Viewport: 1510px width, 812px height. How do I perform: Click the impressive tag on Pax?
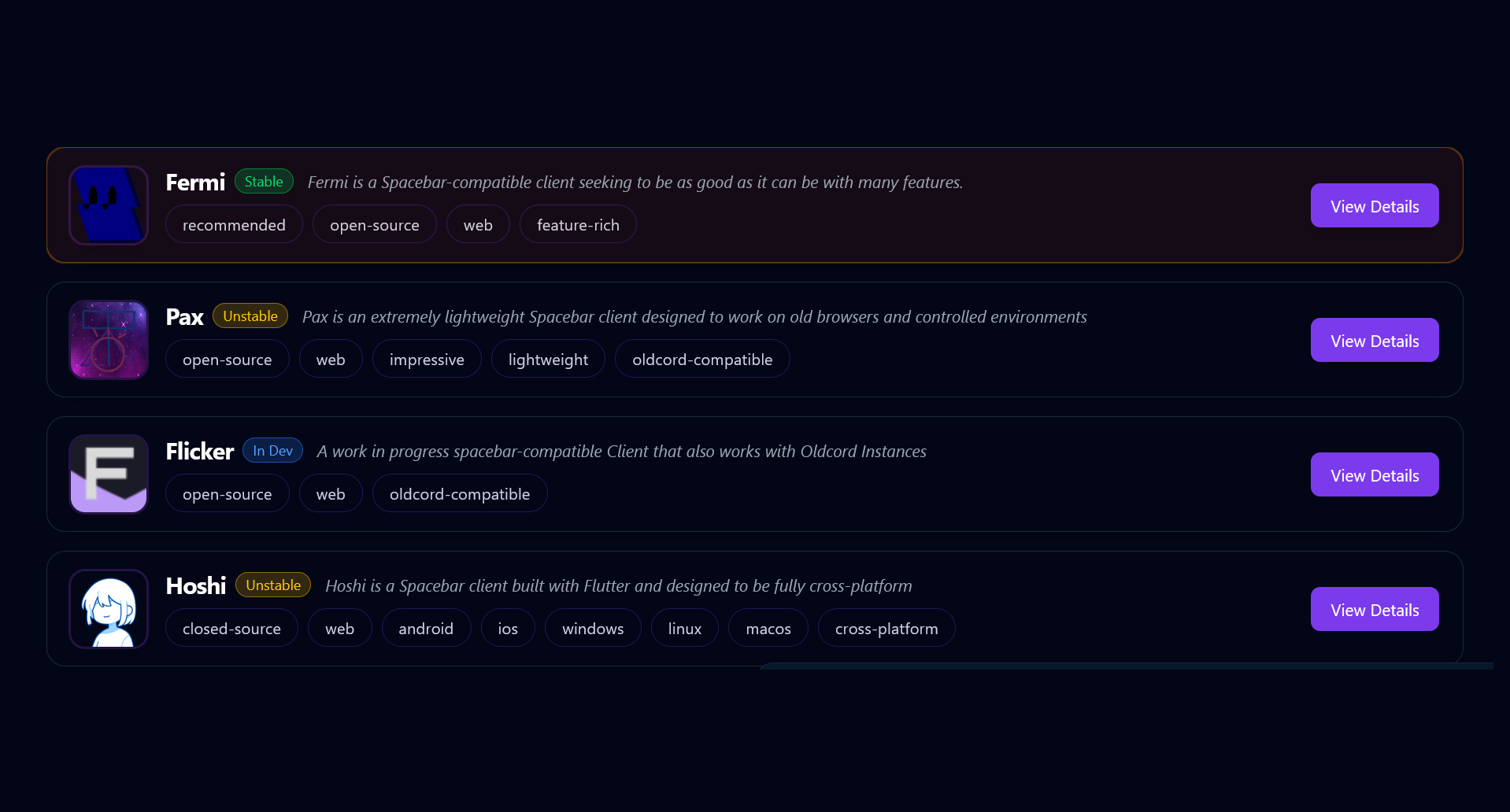click(427, 360)
